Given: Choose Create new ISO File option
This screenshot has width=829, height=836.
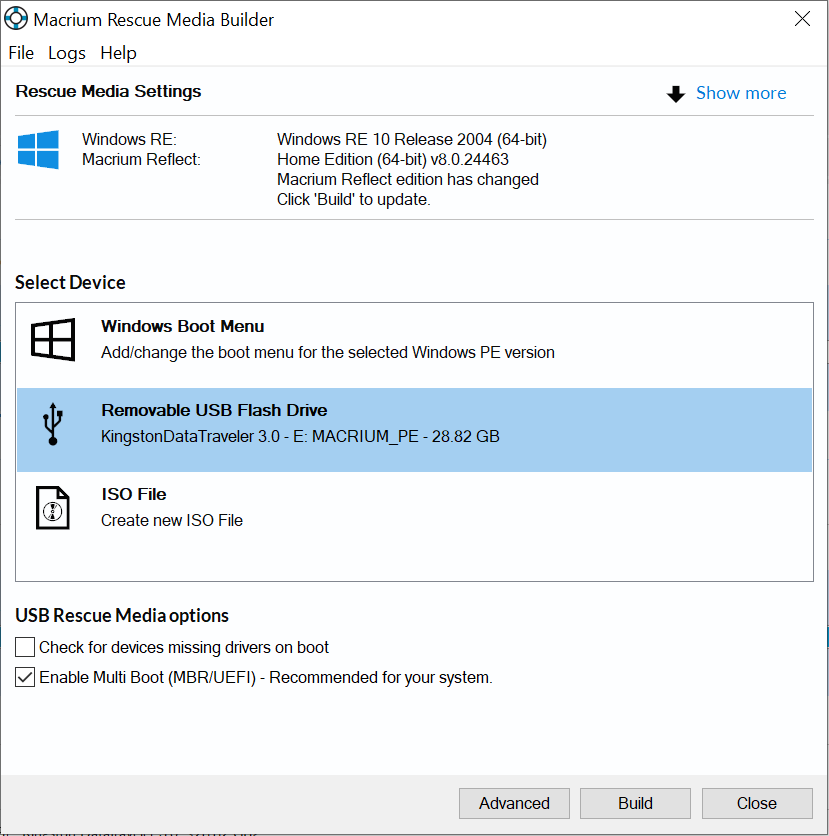Looking at the screenshot, I should [172, 520].
